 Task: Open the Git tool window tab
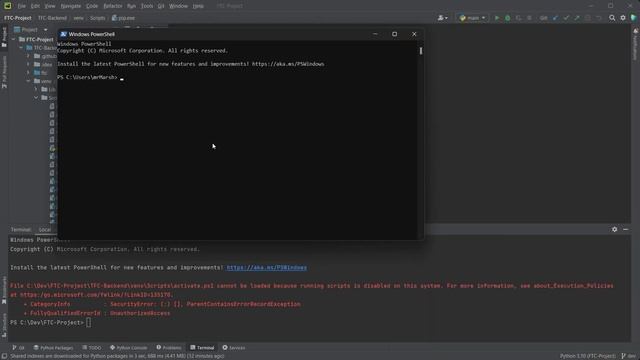click(18, 348)
